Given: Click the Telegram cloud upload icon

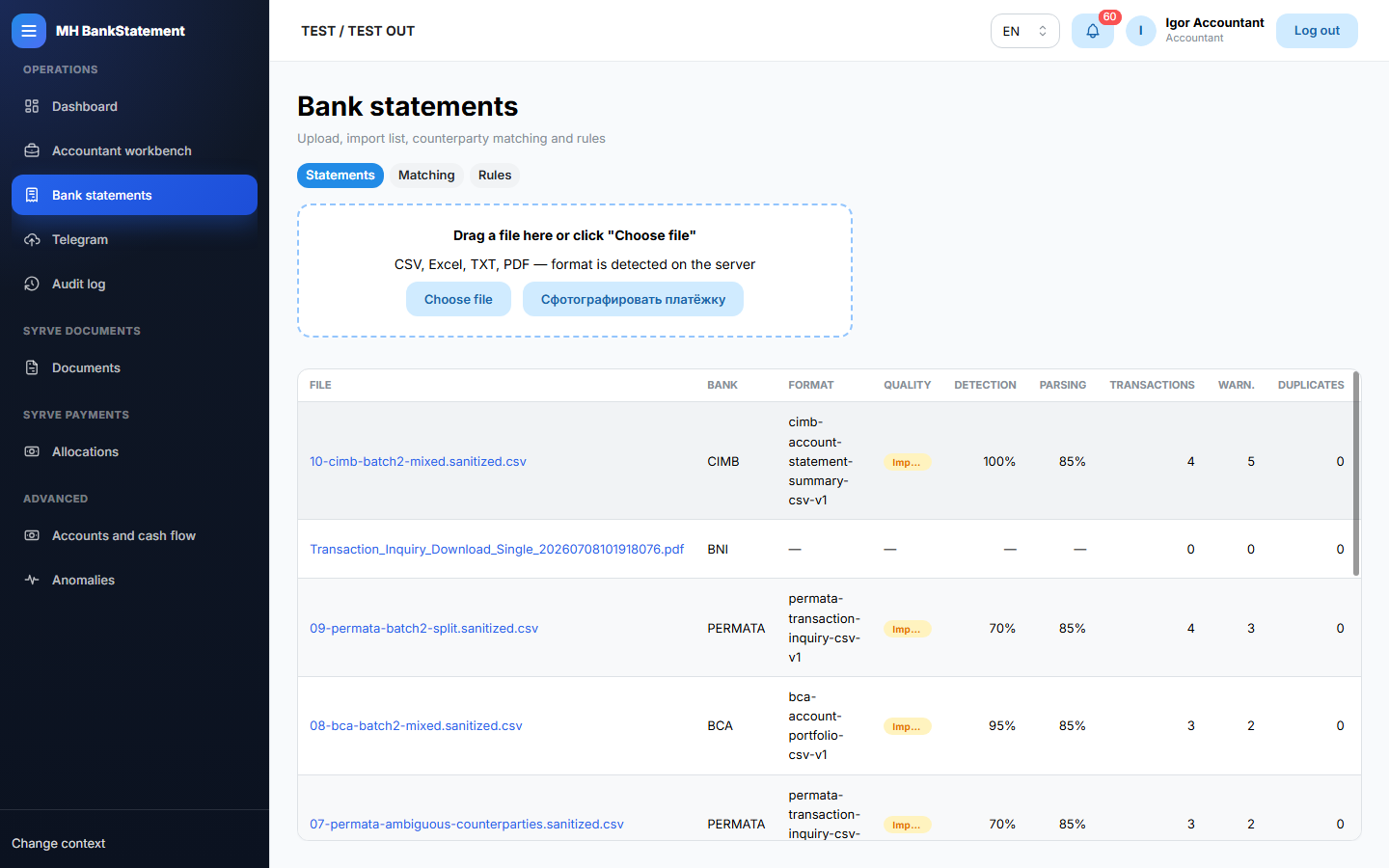Looking at the screenshot, I should point(32,239).
